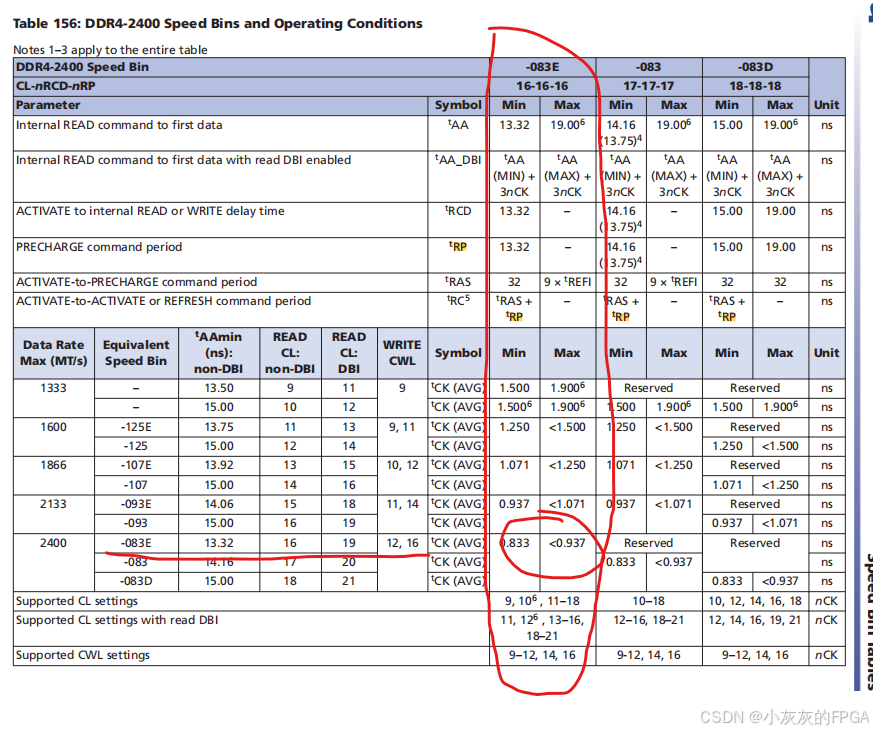Click the highlighted tRP symbol in Symbol column
The width and height of the screenshot is (873, 732).
pos(458,247)
